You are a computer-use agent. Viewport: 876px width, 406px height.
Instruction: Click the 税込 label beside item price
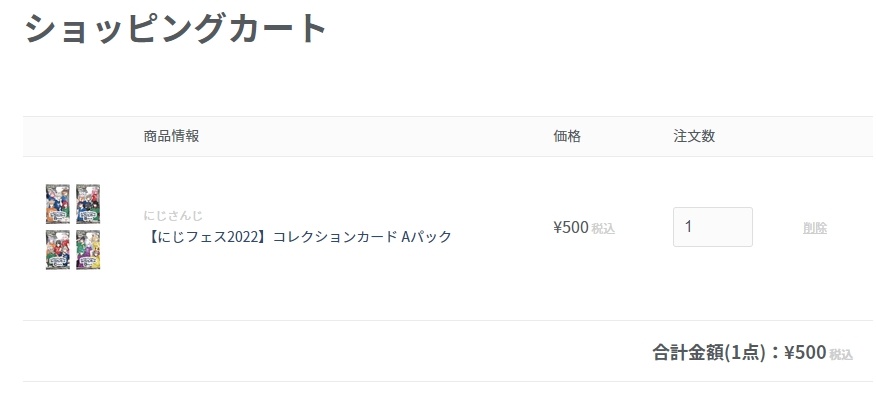click(603, 229)
